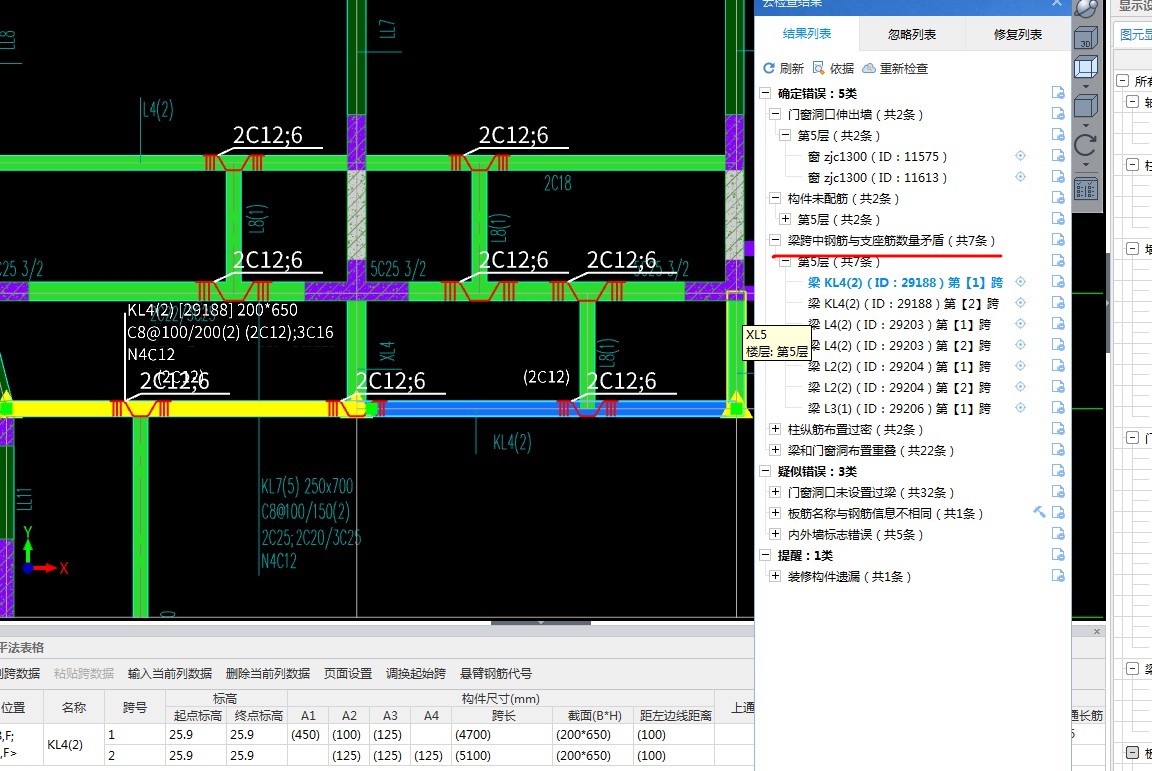Screen dimensions: 1152x771
Task: Expand 内外墙标志错误（共5条）
Action: tap(775, 534)
